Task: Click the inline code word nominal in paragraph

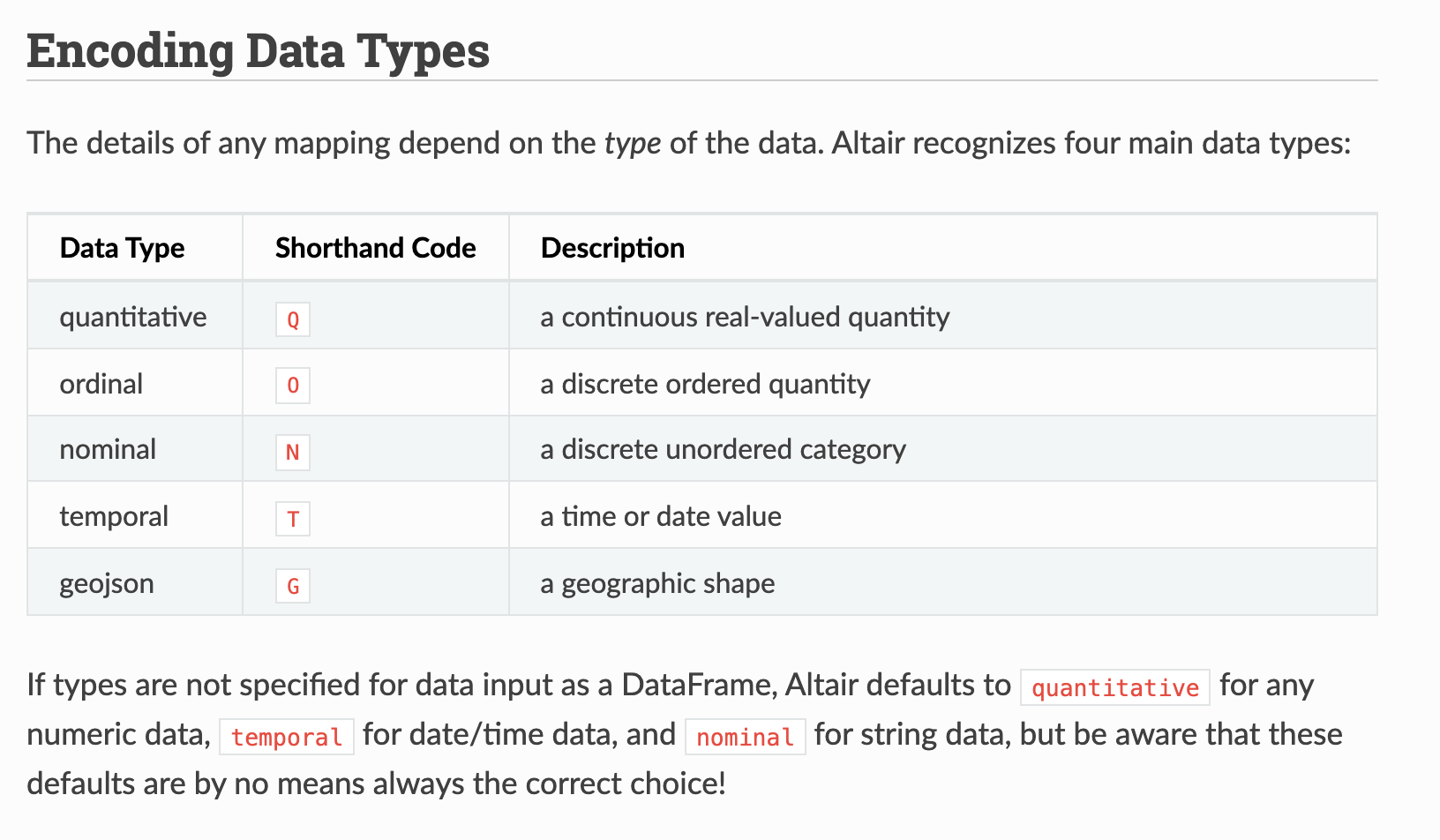Action: [x=746, y=737]
